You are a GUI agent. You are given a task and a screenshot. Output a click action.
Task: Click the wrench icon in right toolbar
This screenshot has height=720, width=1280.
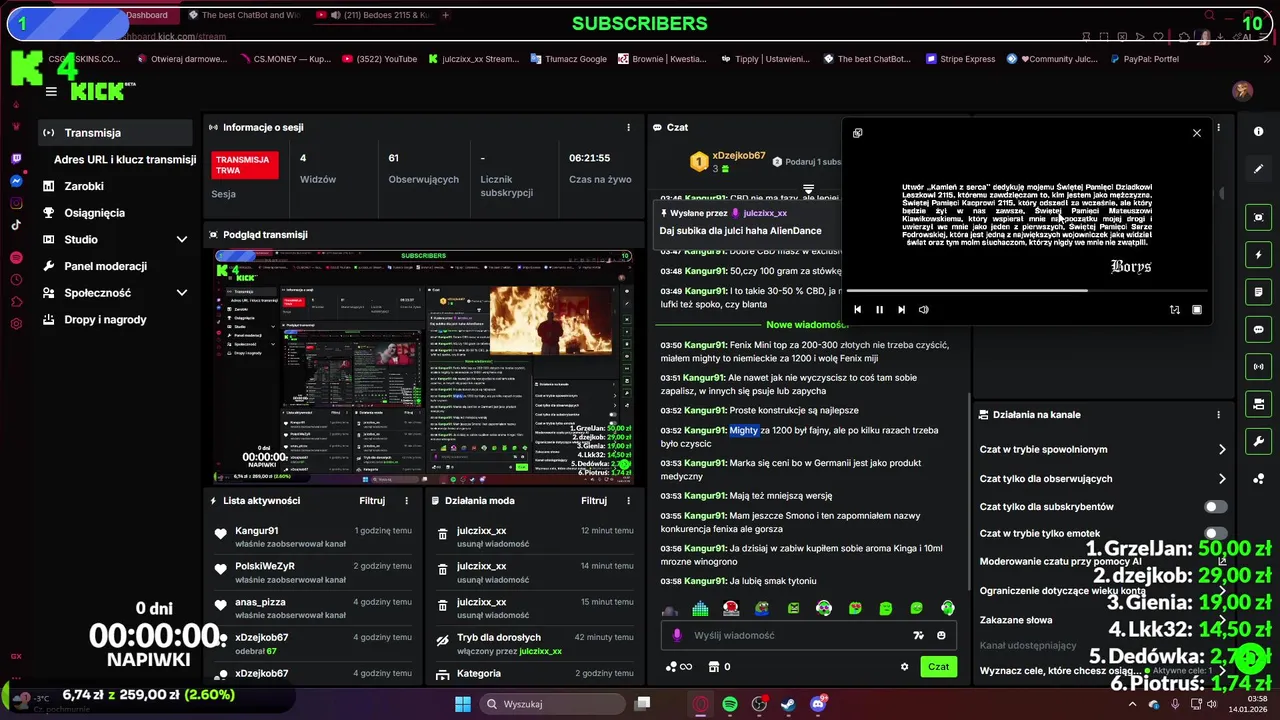pos(1258,442)
